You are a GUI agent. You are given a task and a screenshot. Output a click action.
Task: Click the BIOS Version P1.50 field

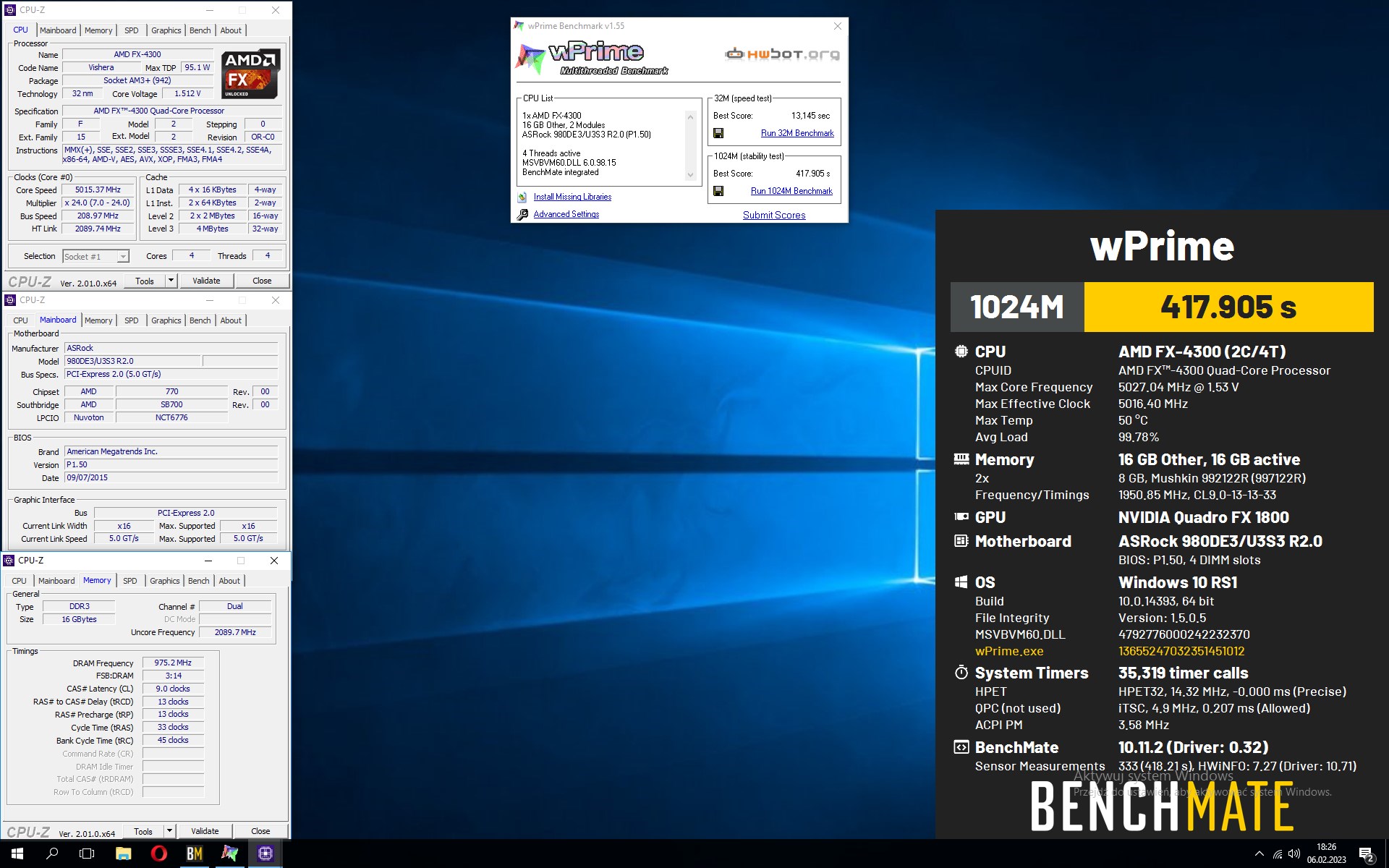[171, 465]
